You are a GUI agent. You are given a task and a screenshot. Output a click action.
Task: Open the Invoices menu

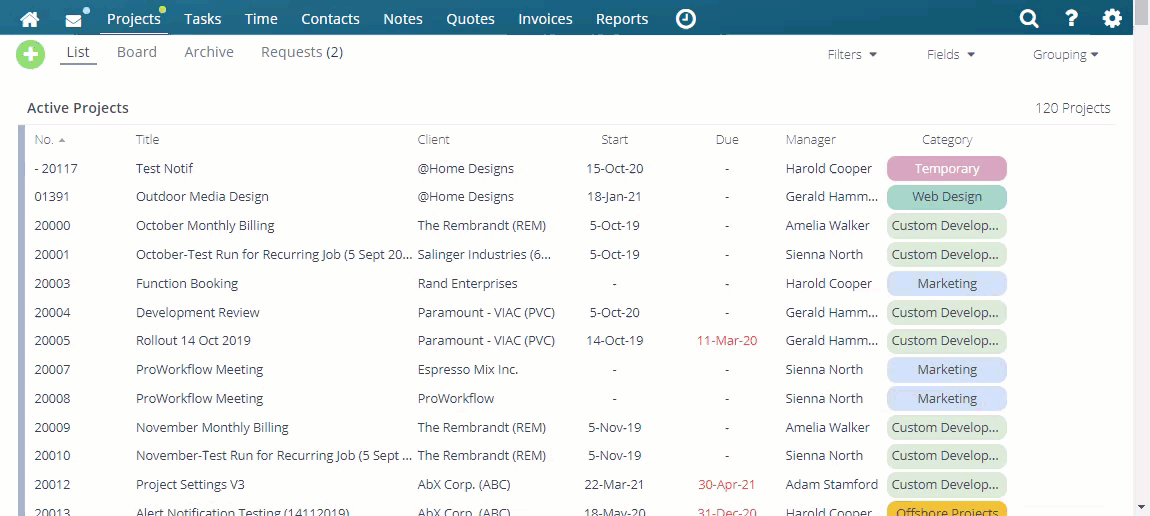click(x=545, y=19)
